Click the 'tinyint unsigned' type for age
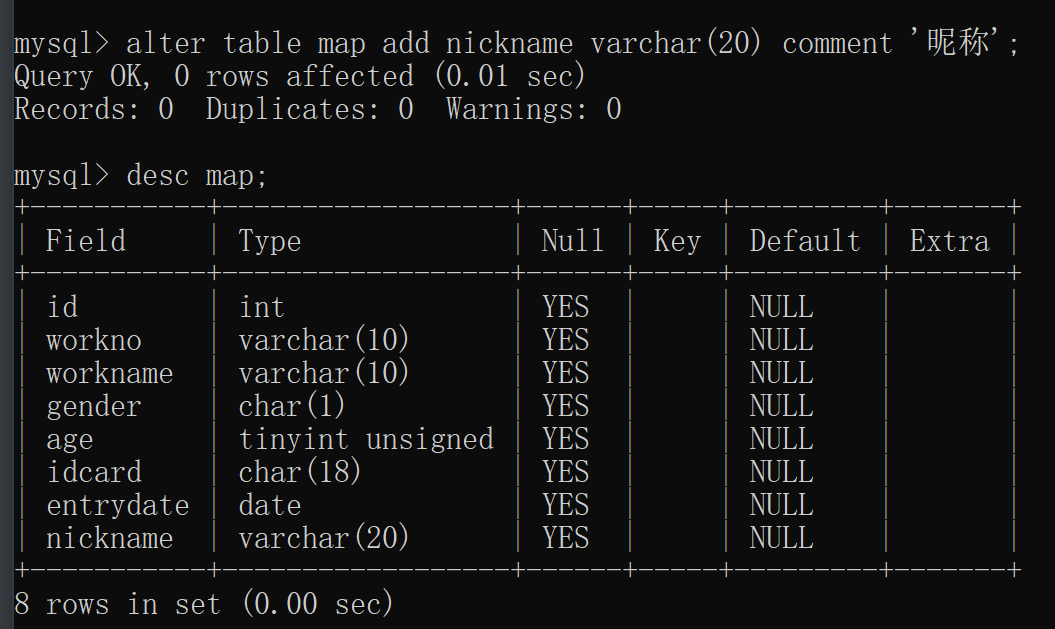This screenshot has height=629, width=1055. coord(366,439)
